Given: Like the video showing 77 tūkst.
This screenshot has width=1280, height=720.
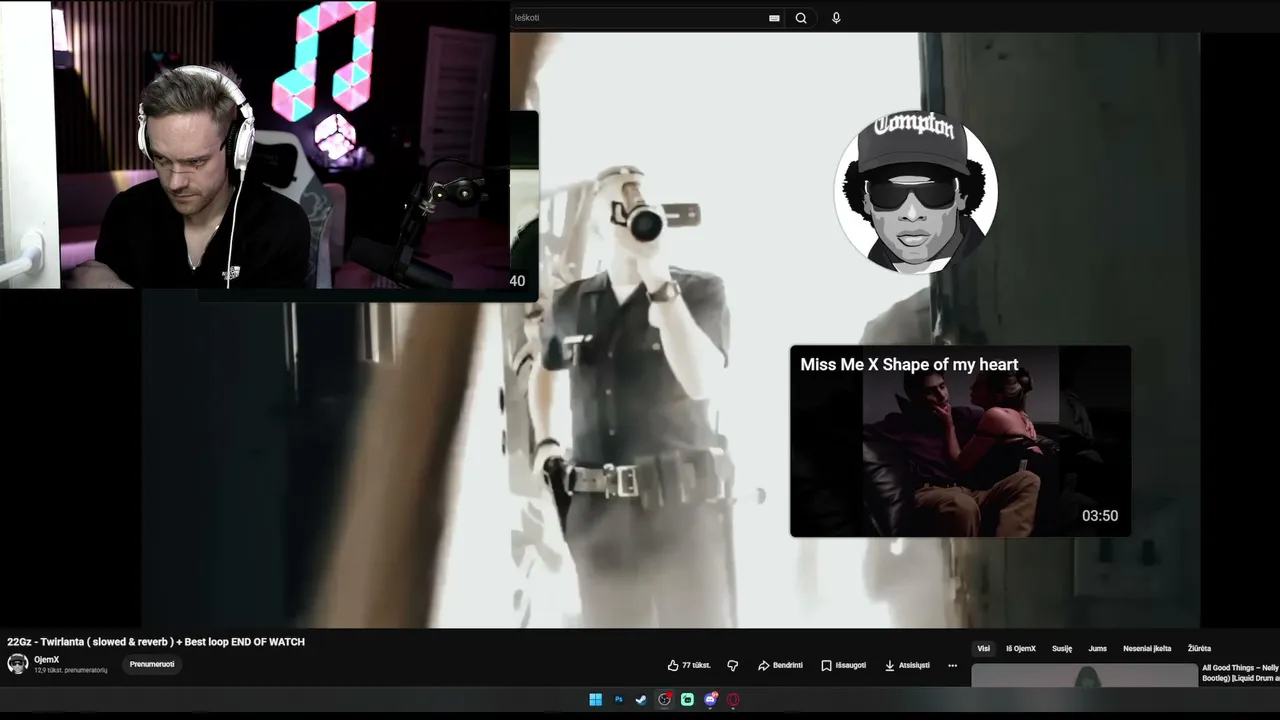Looking at the screenshot, I should [689, 665].
